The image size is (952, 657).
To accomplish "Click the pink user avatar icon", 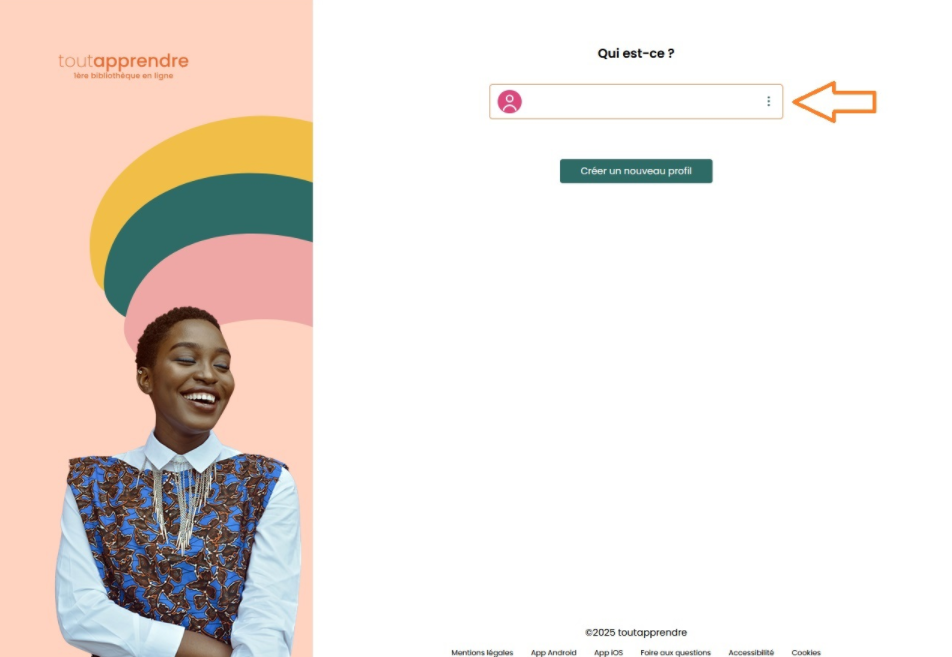I will tap(509, 101).
